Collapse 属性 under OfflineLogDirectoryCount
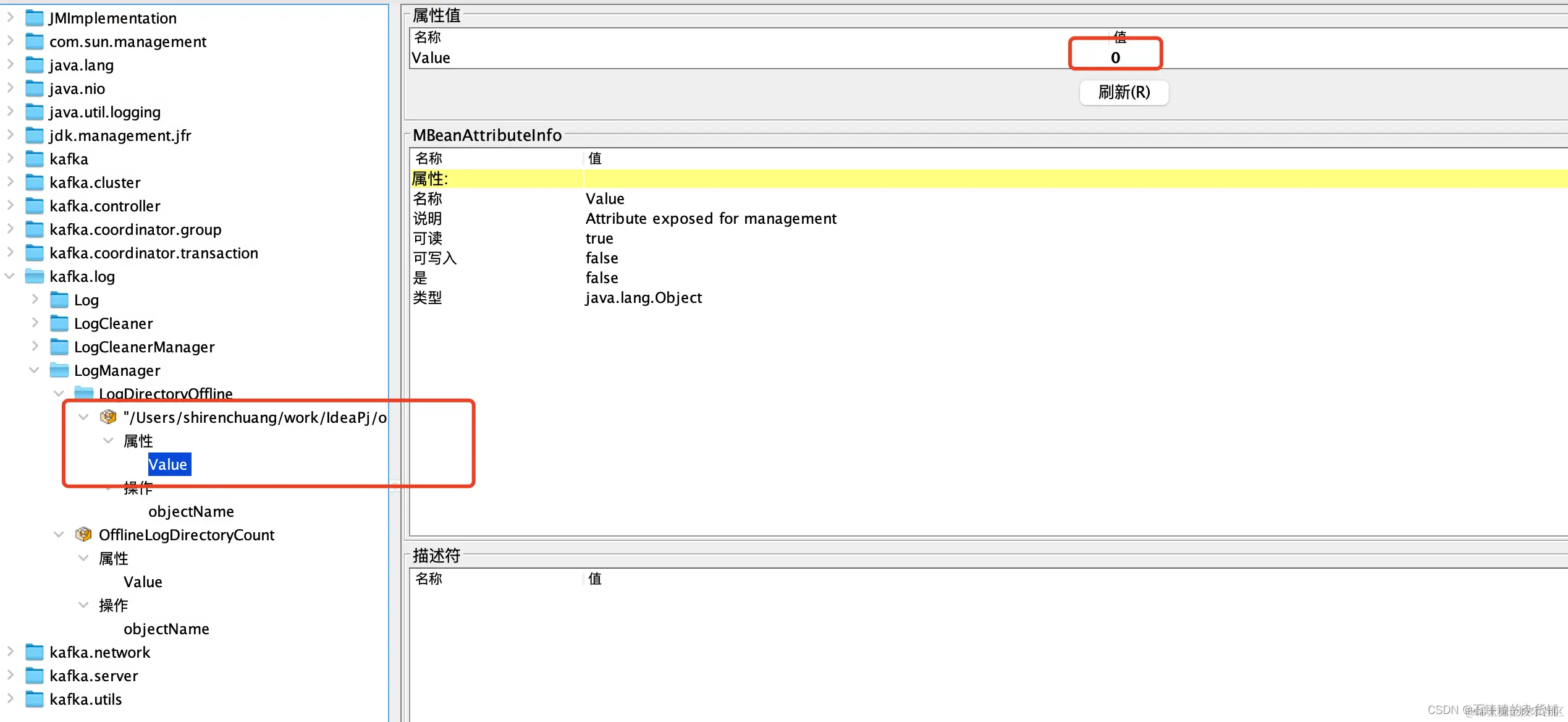 coord(83,558)
